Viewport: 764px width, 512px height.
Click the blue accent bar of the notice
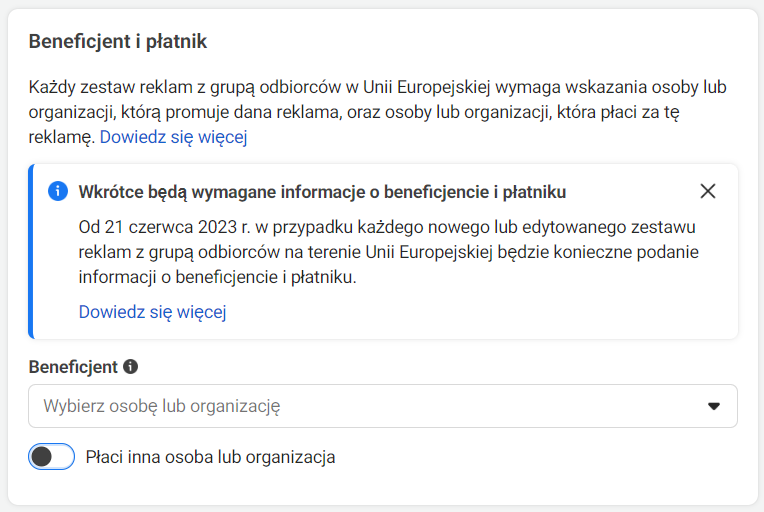click(31, 252)
